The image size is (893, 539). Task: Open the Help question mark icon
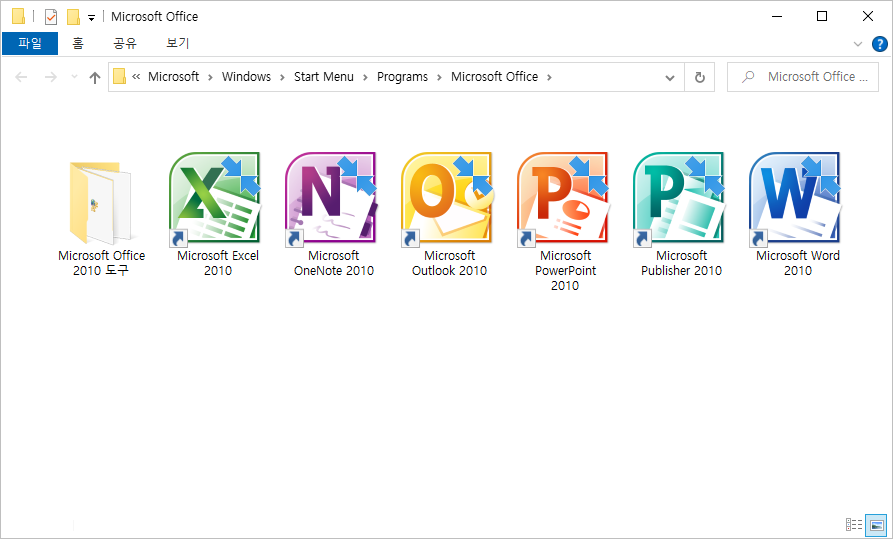tap(880, 44)
